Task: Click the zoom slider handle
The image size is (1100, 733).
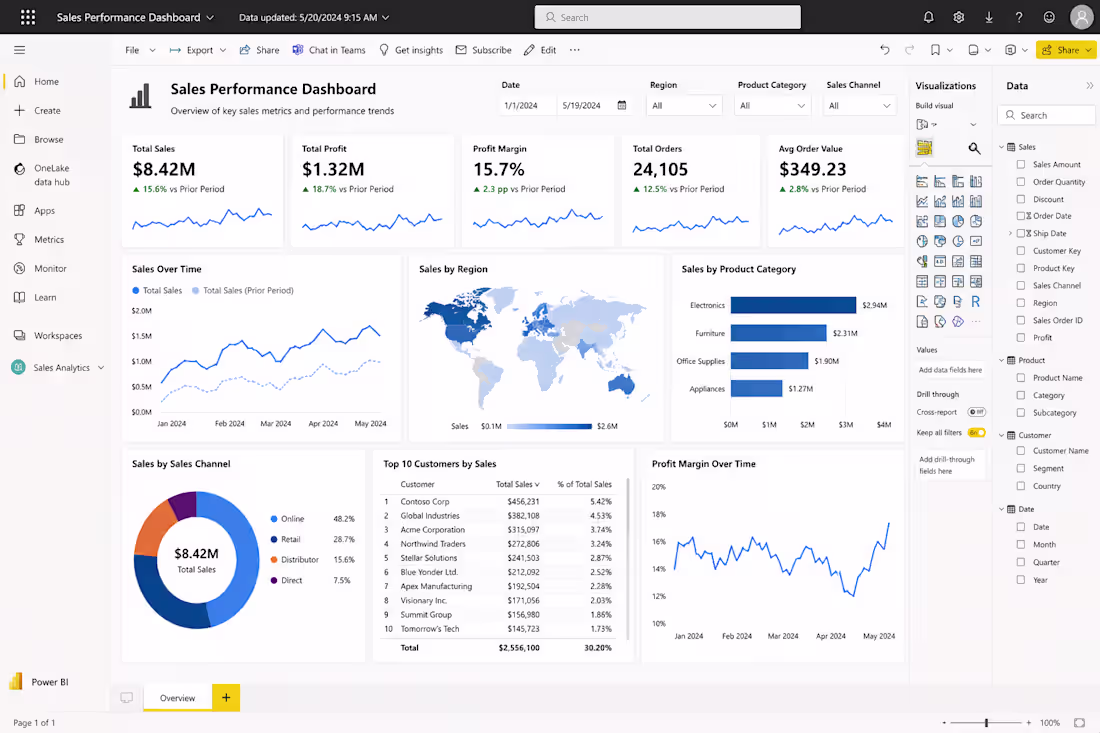Action: (986, 722)
